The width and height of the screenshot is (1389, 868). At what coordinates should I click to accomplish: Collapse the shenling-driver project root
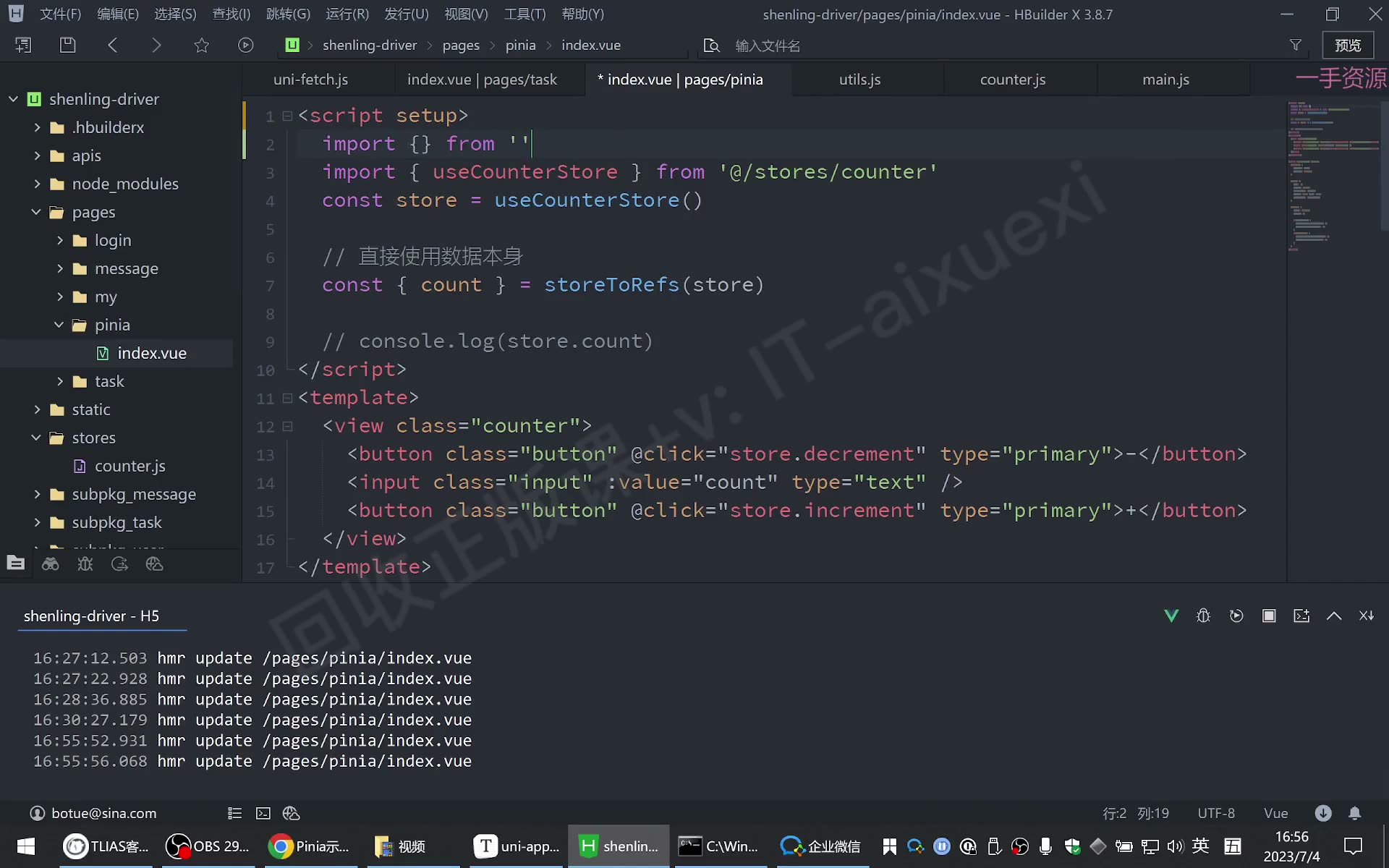coord(13,99)
